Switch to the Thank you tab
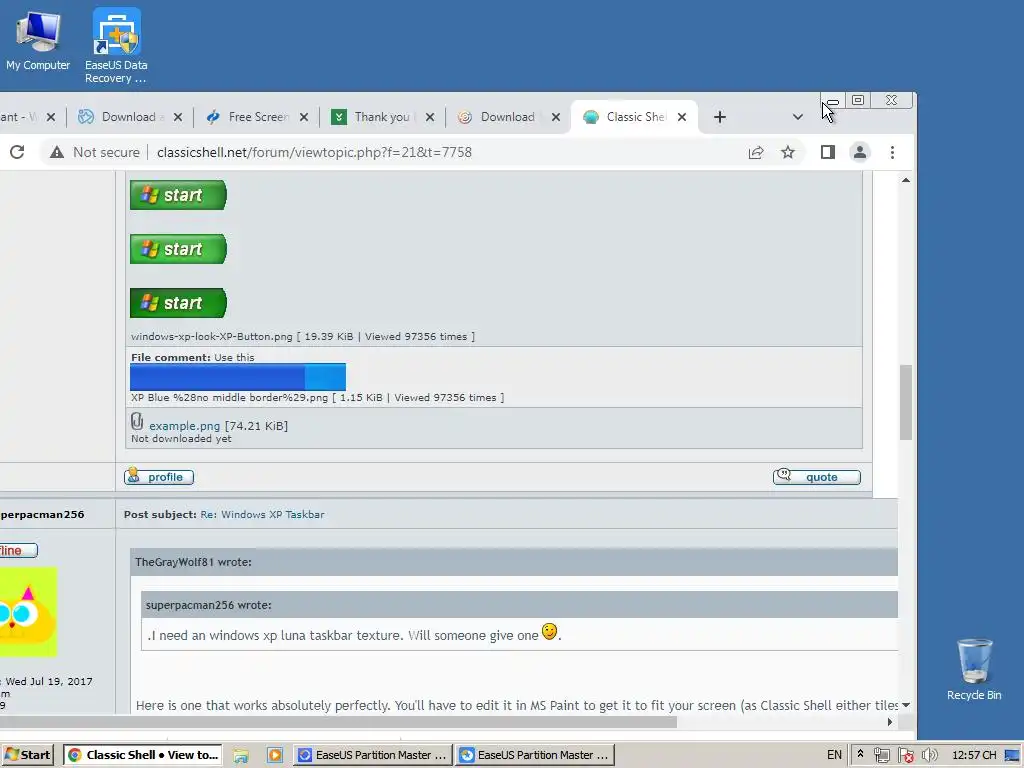 pyautogui.click(x=382, y=117)
